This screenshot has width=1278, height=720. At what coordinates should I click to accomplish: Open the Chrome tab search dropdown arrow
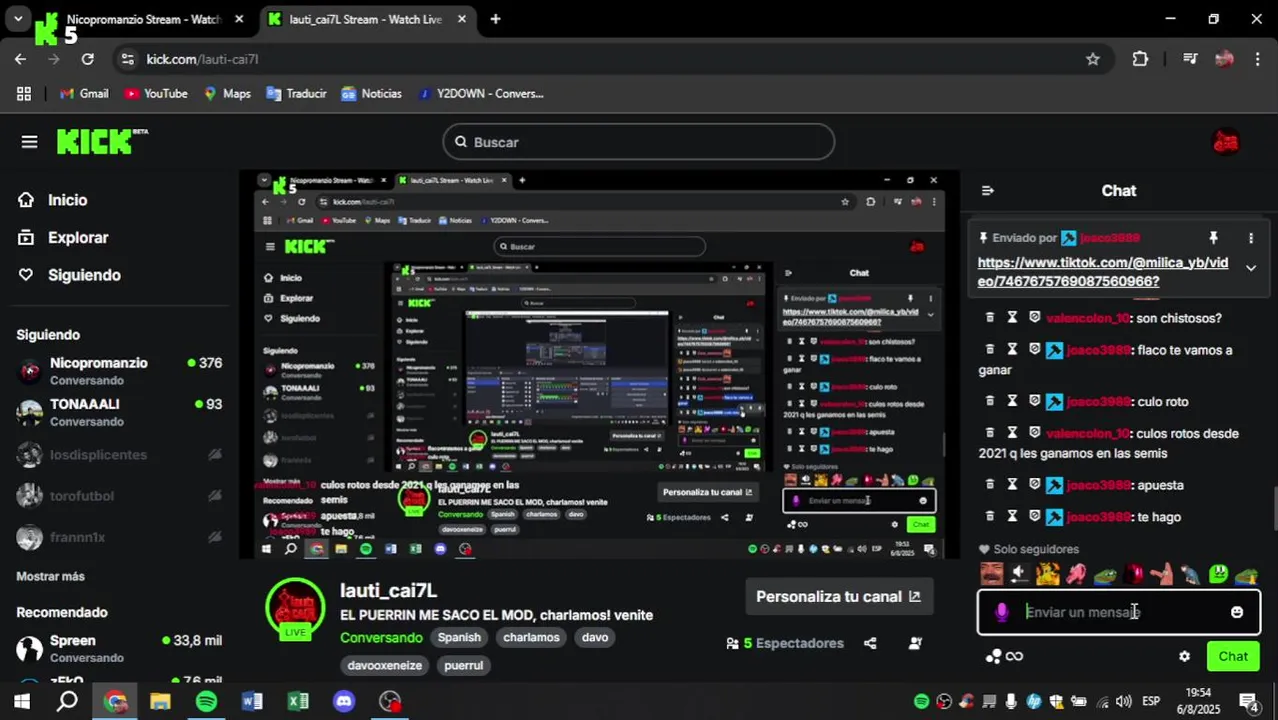18,19
